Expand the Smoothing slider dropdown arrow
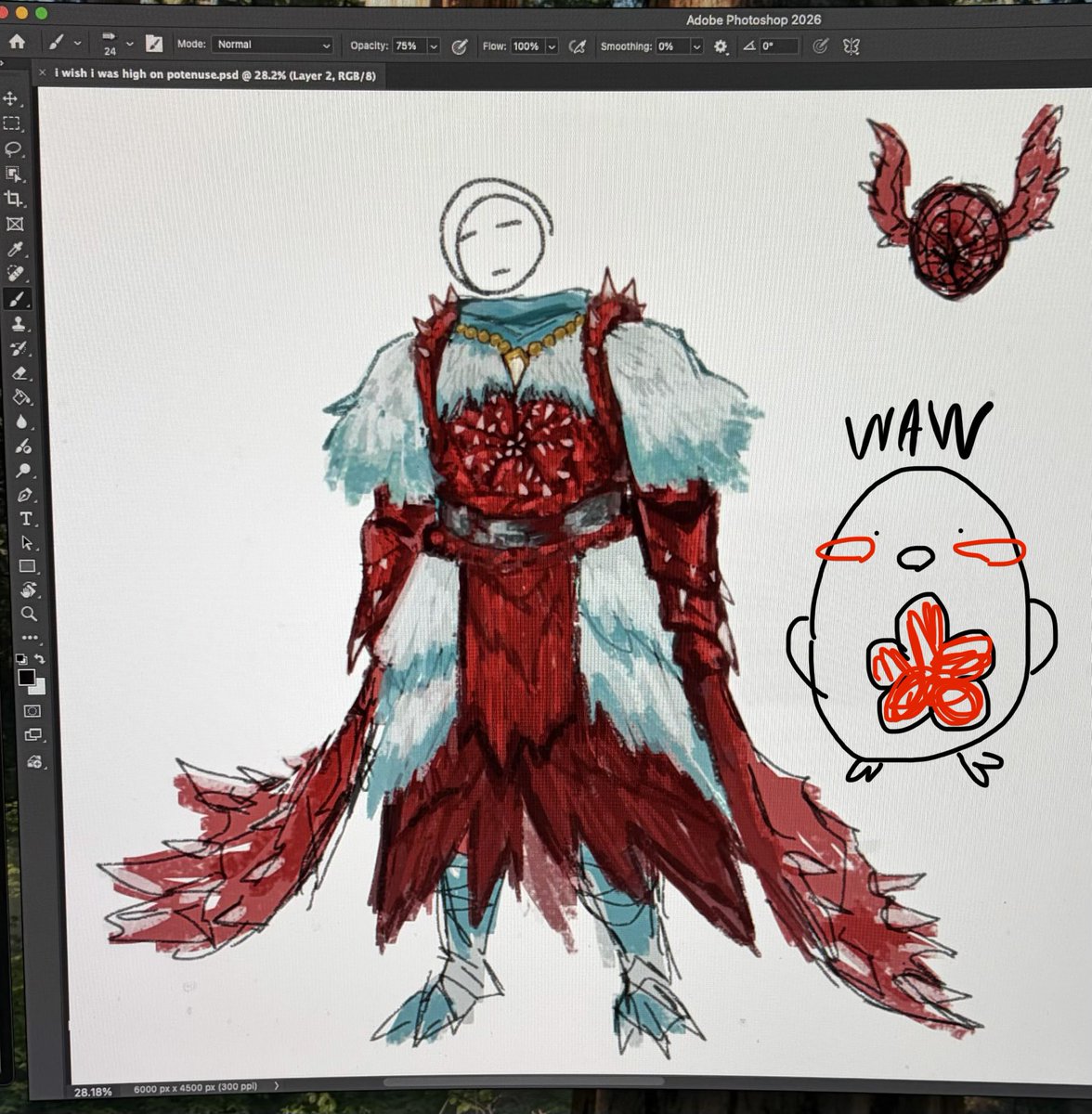The height and width of the screenshot is (1114, 1092). pos(697,45)
